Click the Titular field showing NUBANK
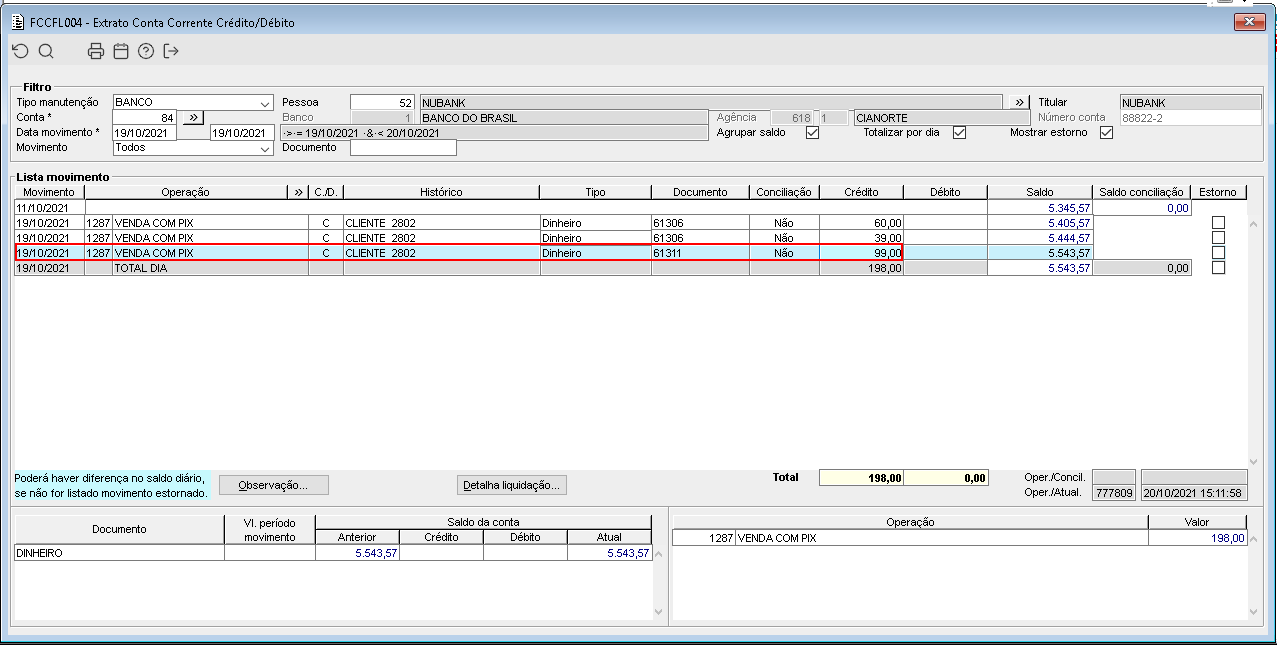1277x645 pixels. (x=1191, y=102)
